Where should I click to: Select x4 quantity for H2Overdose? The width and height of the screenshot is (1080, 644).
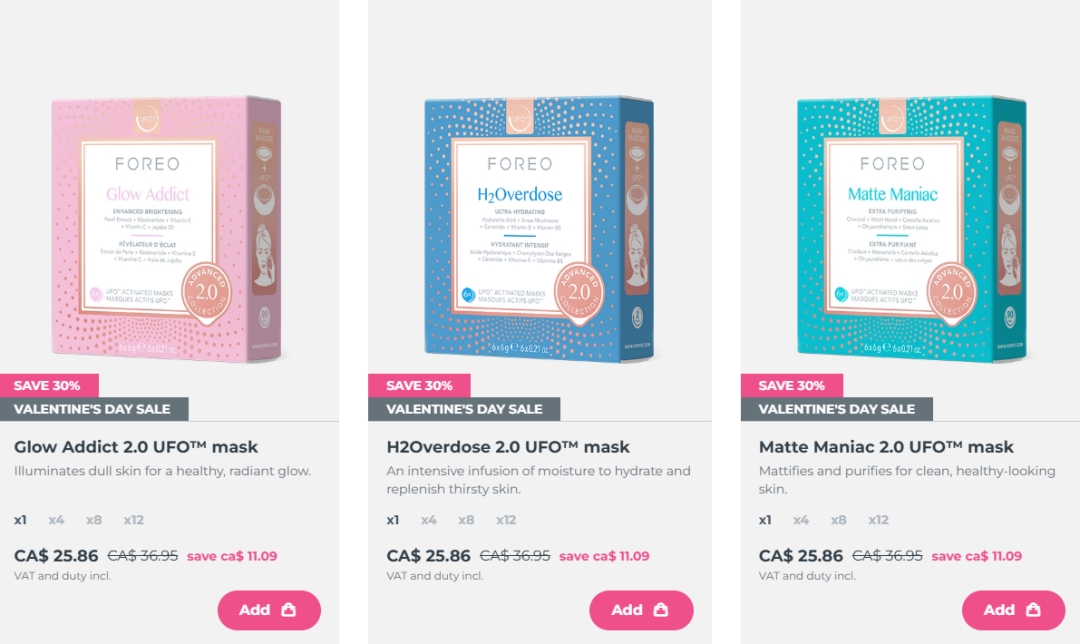click(428, 520)
